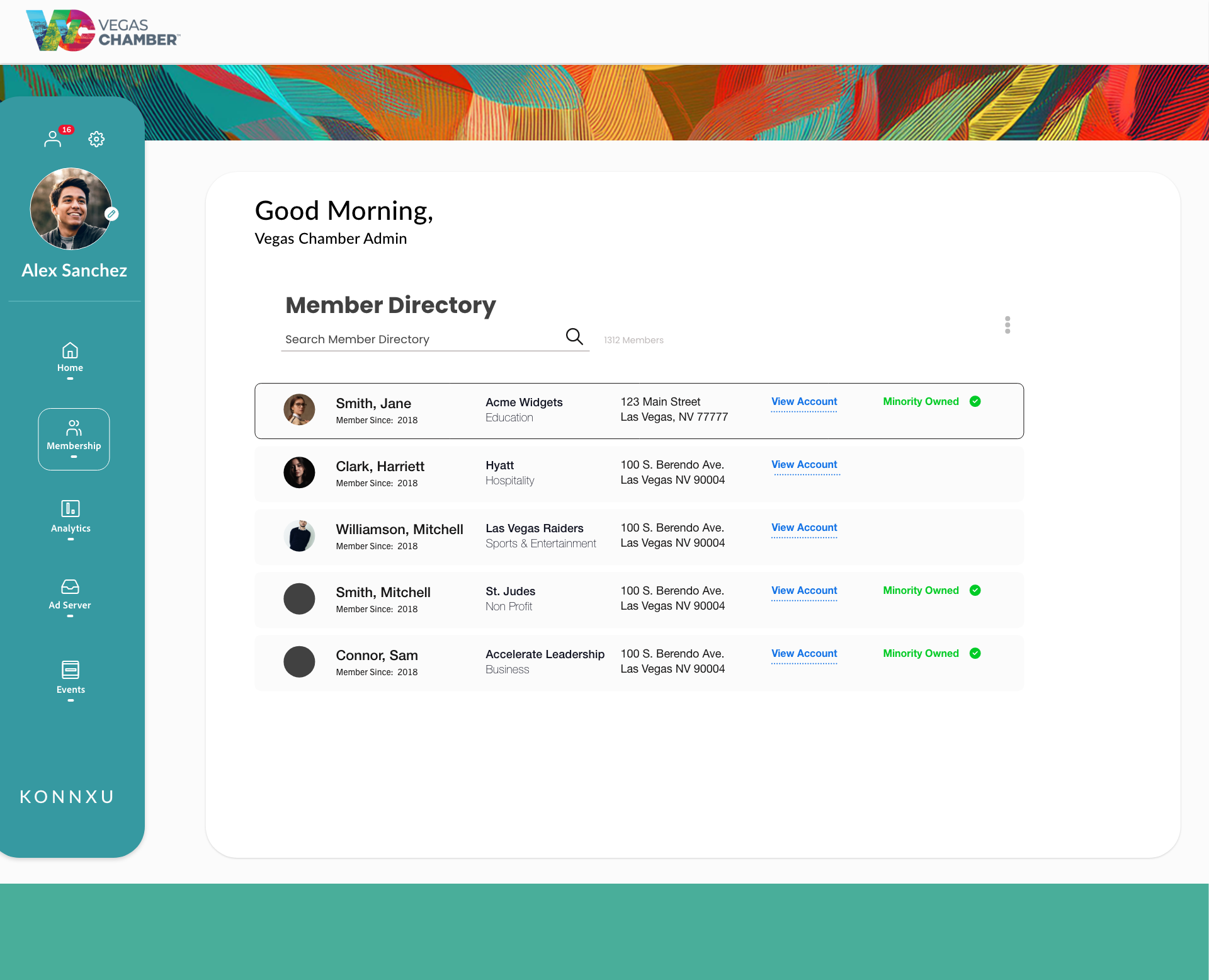Open Membership menu label
Screen dimensions: 1209x980
(74, 446)
